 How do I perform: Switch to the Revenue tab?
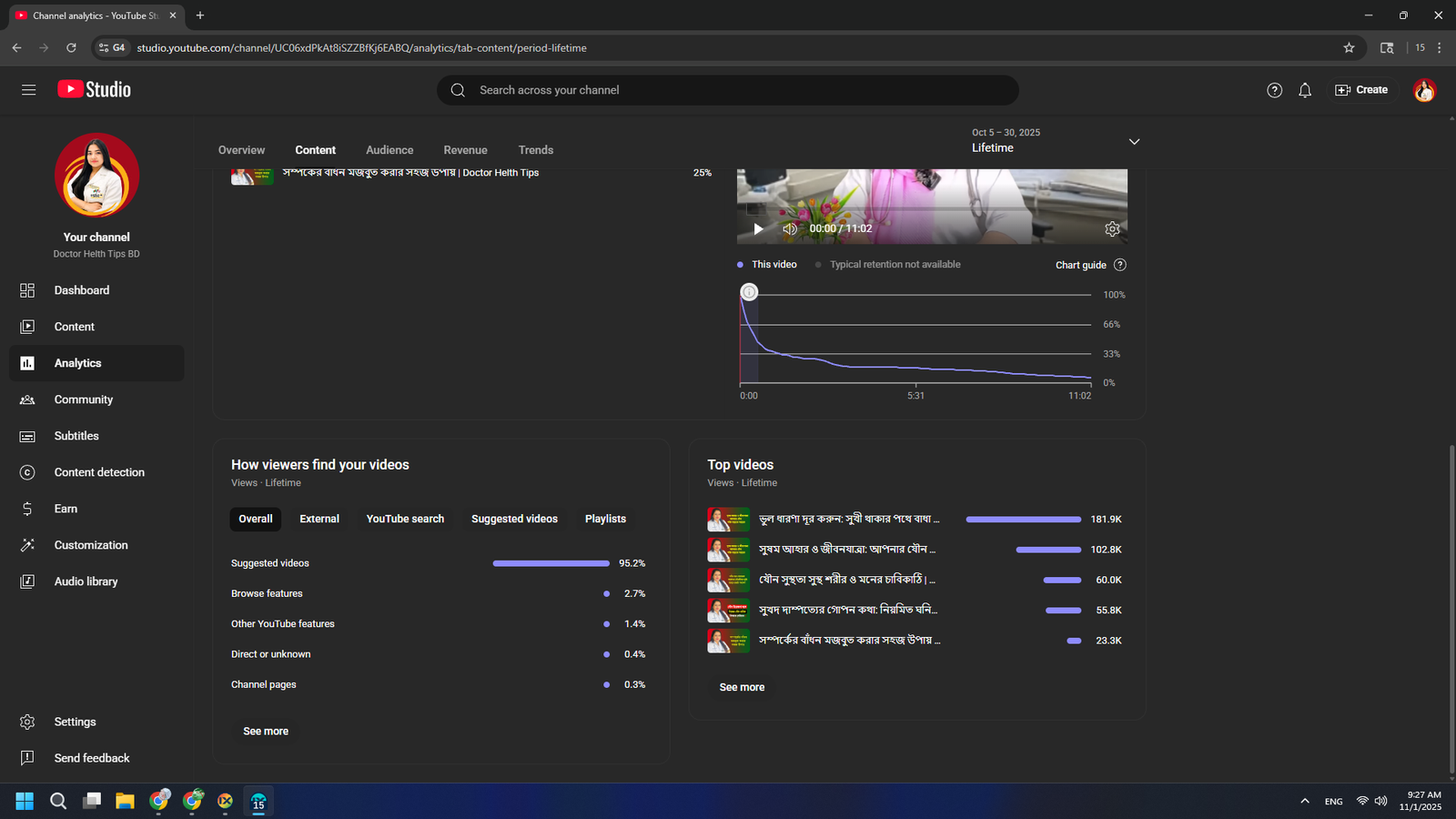pos(465,150)
